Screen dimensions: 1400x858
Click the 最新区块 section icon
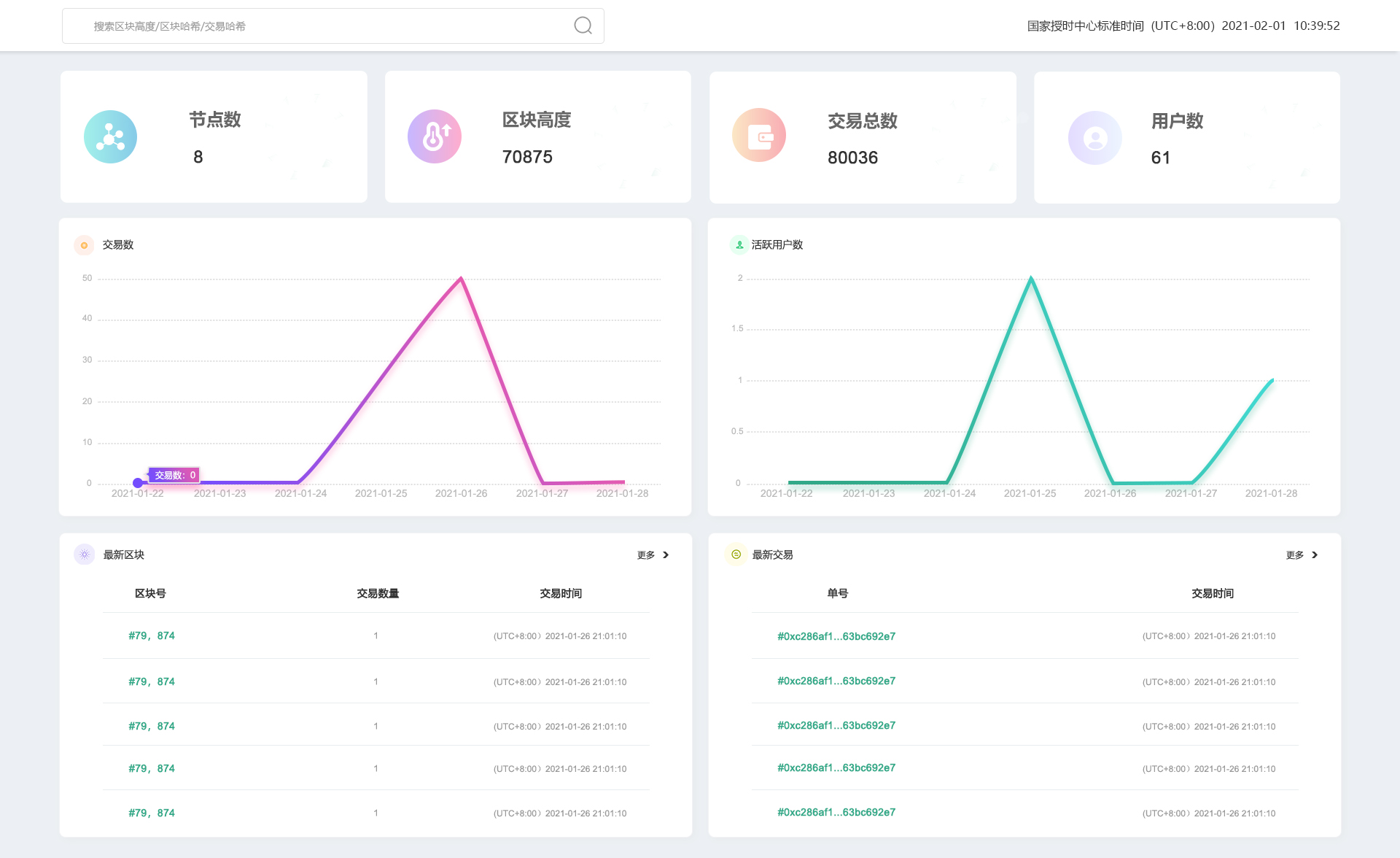(85, 554)
